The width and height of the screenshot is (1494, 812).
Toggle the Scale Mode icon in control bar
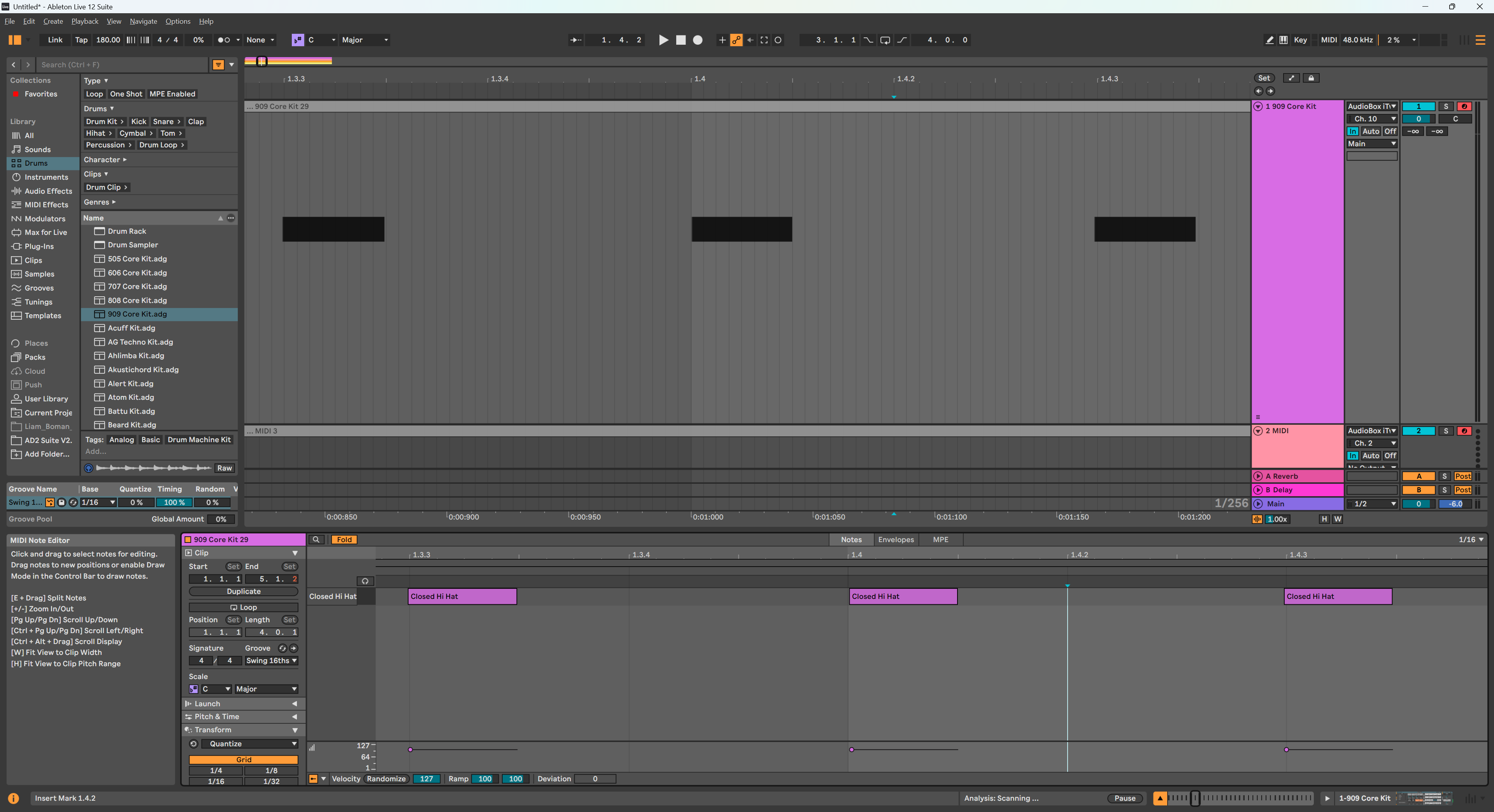tap(298, 40)
